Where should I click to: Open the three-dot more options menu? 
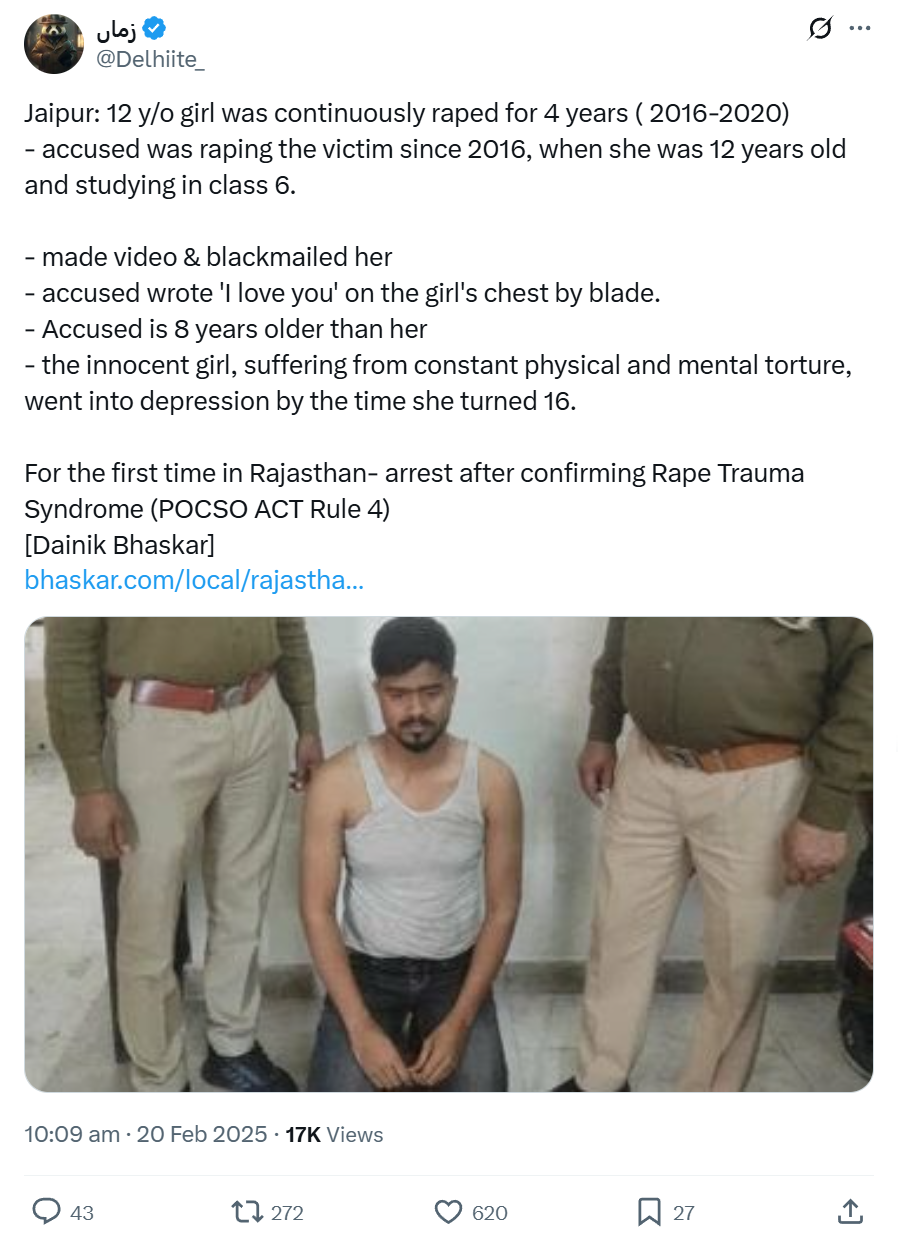tap(859, 30)
